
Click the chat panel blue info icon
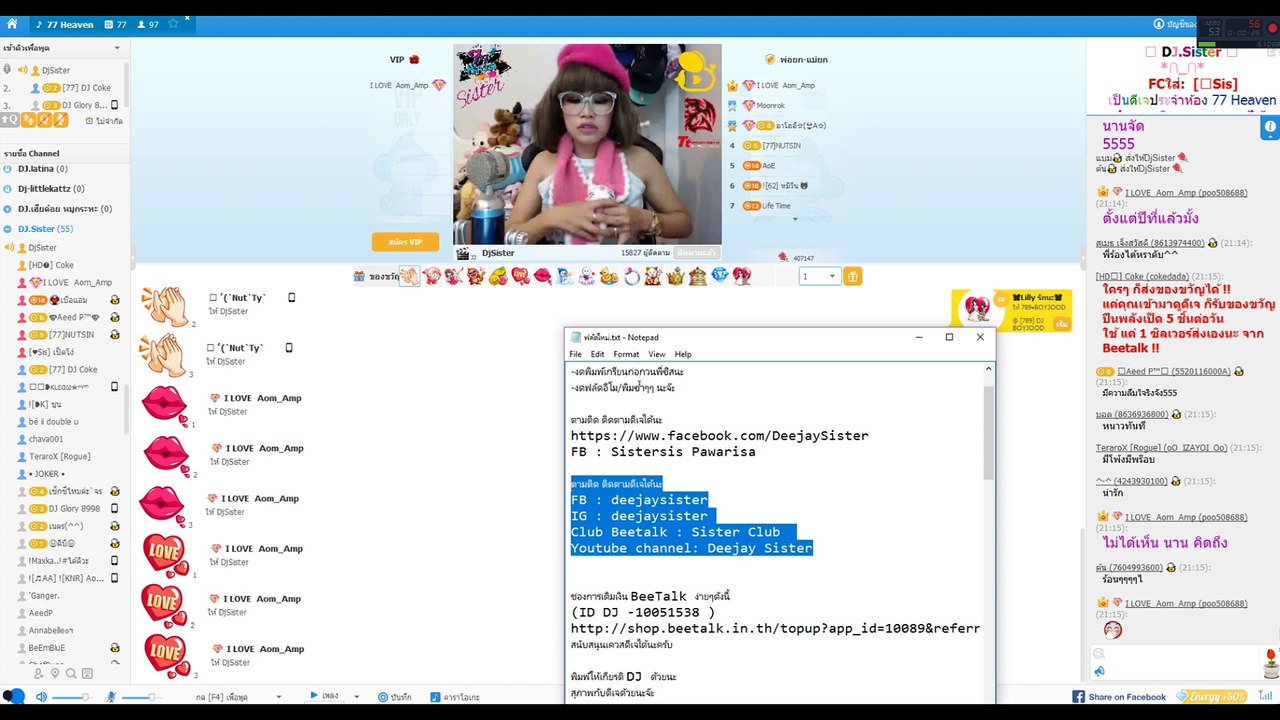pos(1270,127)
